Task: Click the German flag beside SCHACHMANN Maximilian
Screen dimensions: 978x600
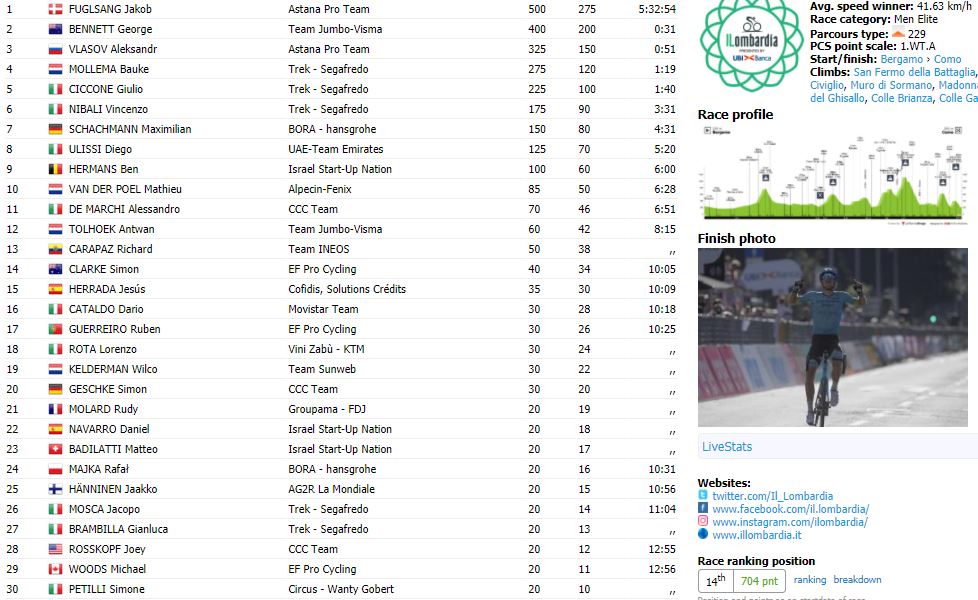Action: 56,129
